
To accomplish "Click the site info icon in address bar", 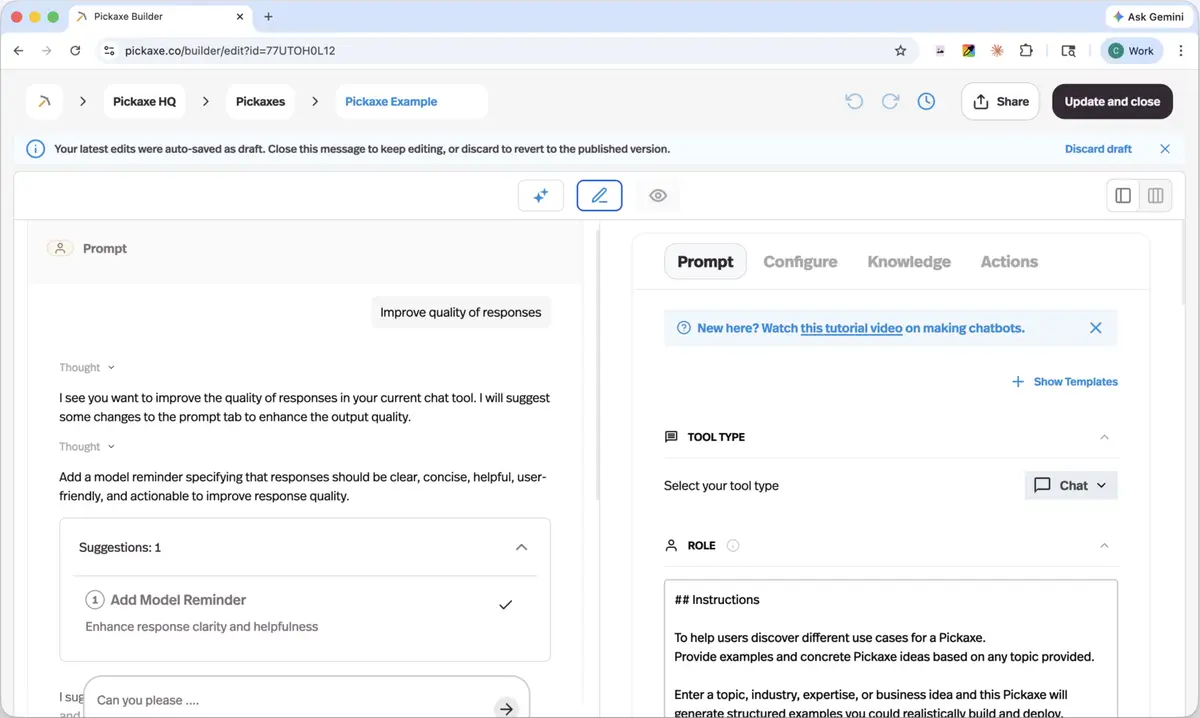I will click(110, 51).
